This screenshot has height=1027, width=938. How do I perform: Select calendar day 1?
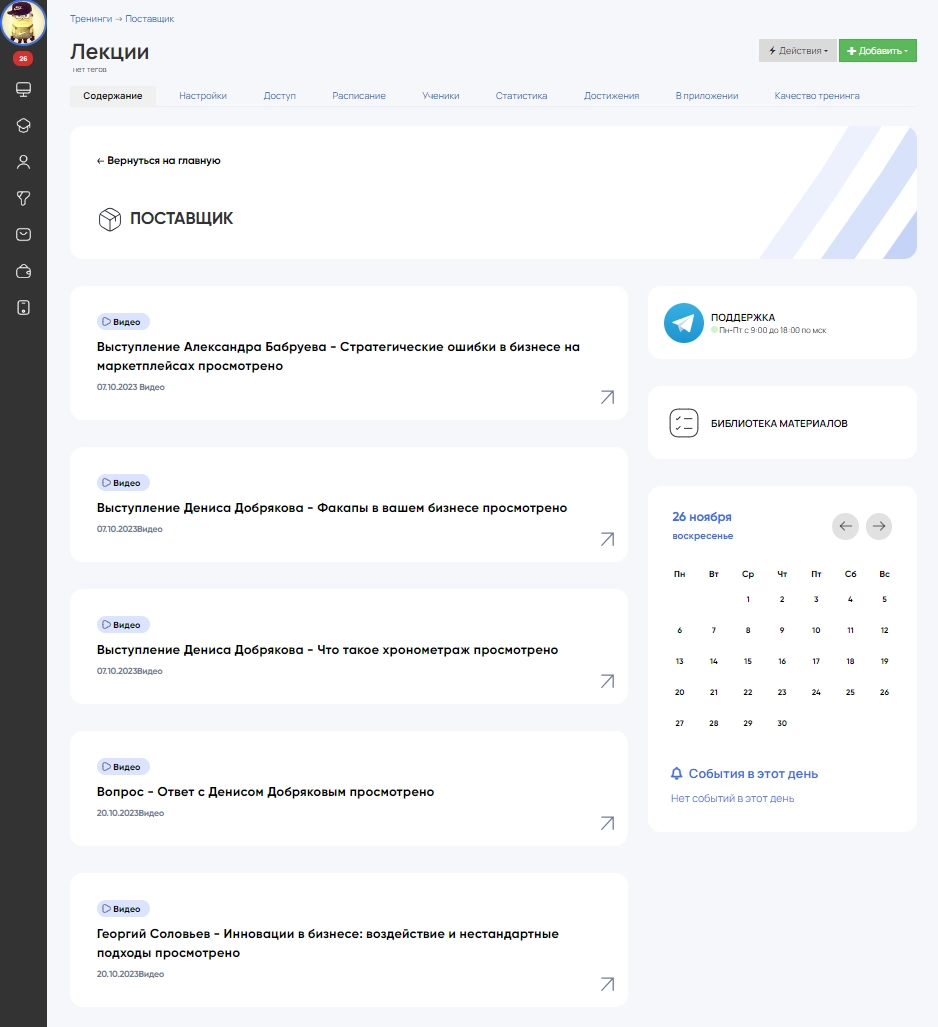[x=748, y=599]
